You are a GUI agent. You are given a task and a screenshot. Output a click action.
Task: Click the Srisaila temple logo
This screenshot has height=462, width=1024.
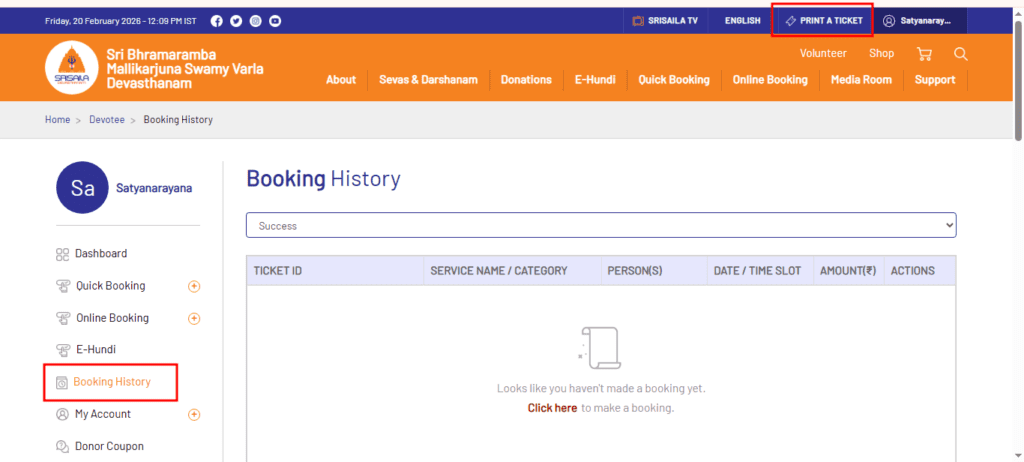[71, 67]
